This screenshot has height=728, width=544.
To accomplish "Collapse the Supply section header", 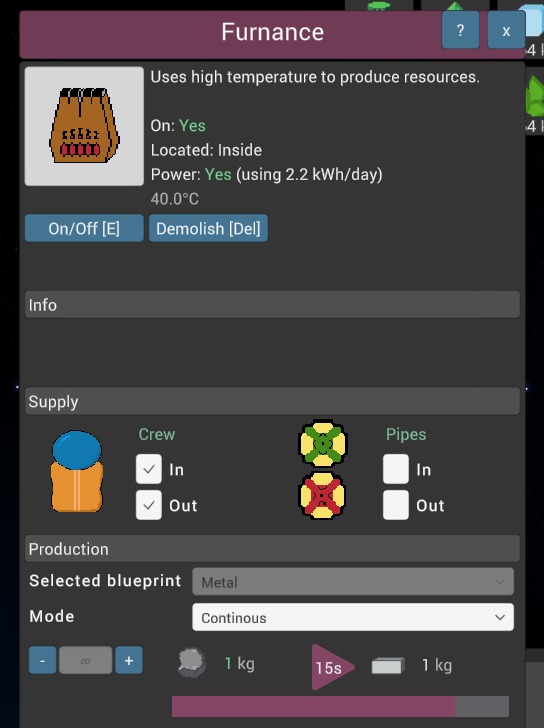I will (x=272, y=401).
